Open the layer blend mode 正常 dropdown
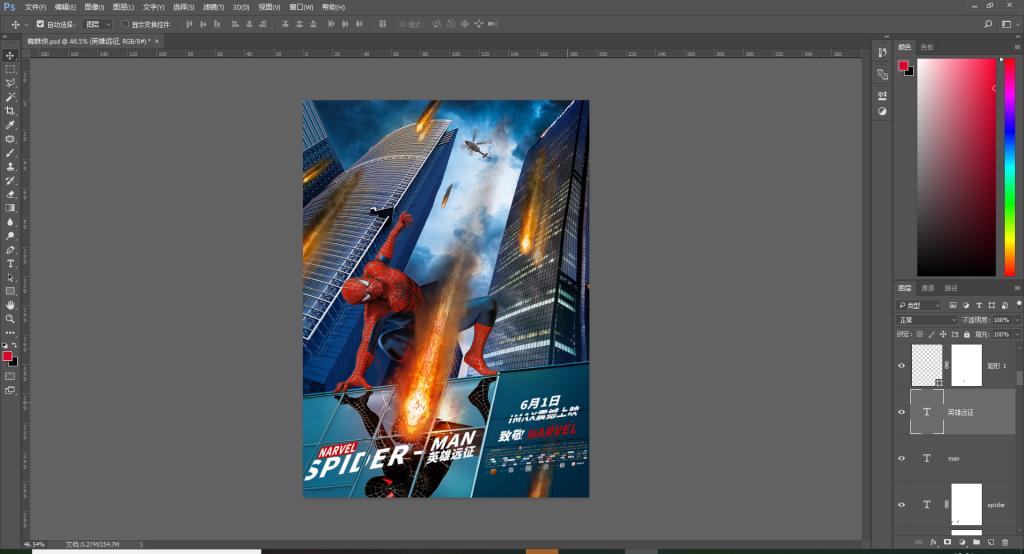Image resolution: width=1024 pixels, height=554 pixels. [926, 320]
